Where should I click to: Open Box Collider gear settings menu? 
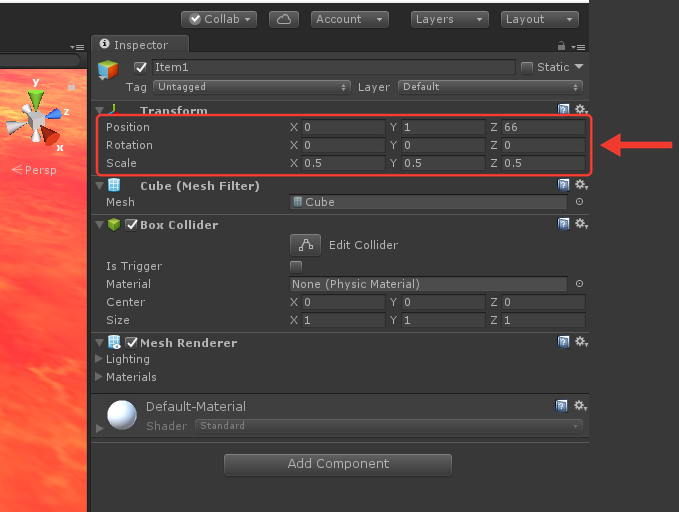click(x=581, y=224)
